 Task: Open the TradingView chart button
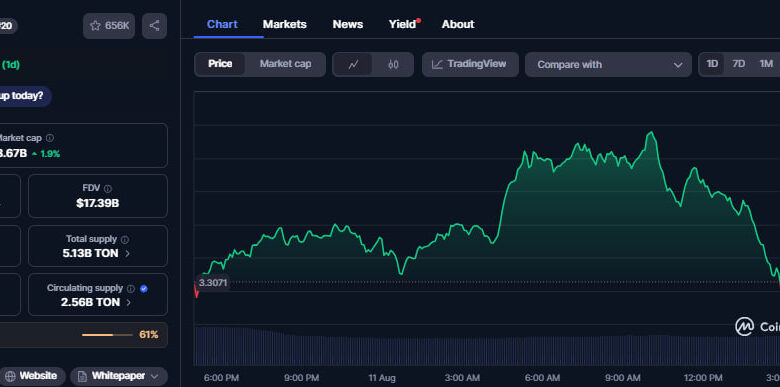(470, 64)
